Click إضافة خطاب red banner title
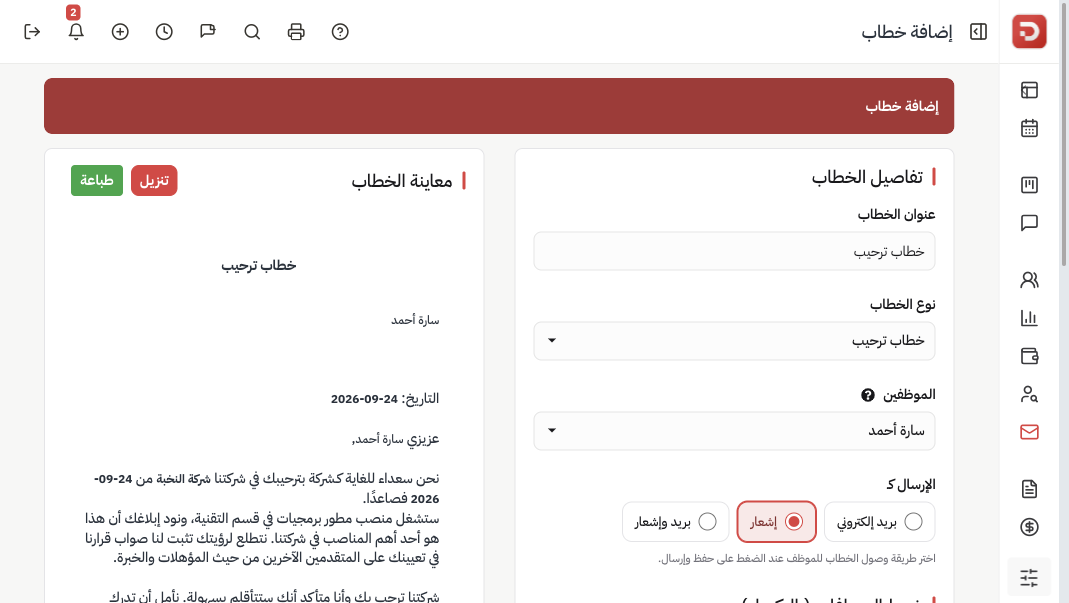 902,106
